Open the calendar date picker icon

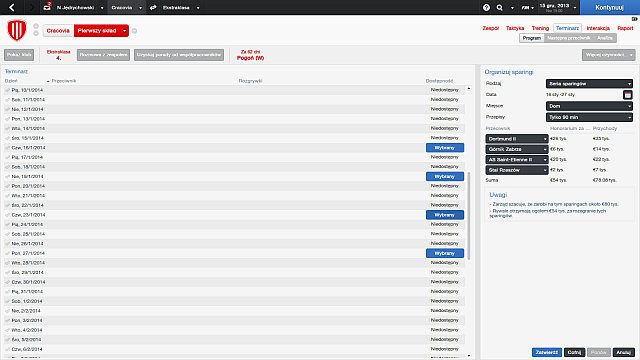tap(628, 95)
